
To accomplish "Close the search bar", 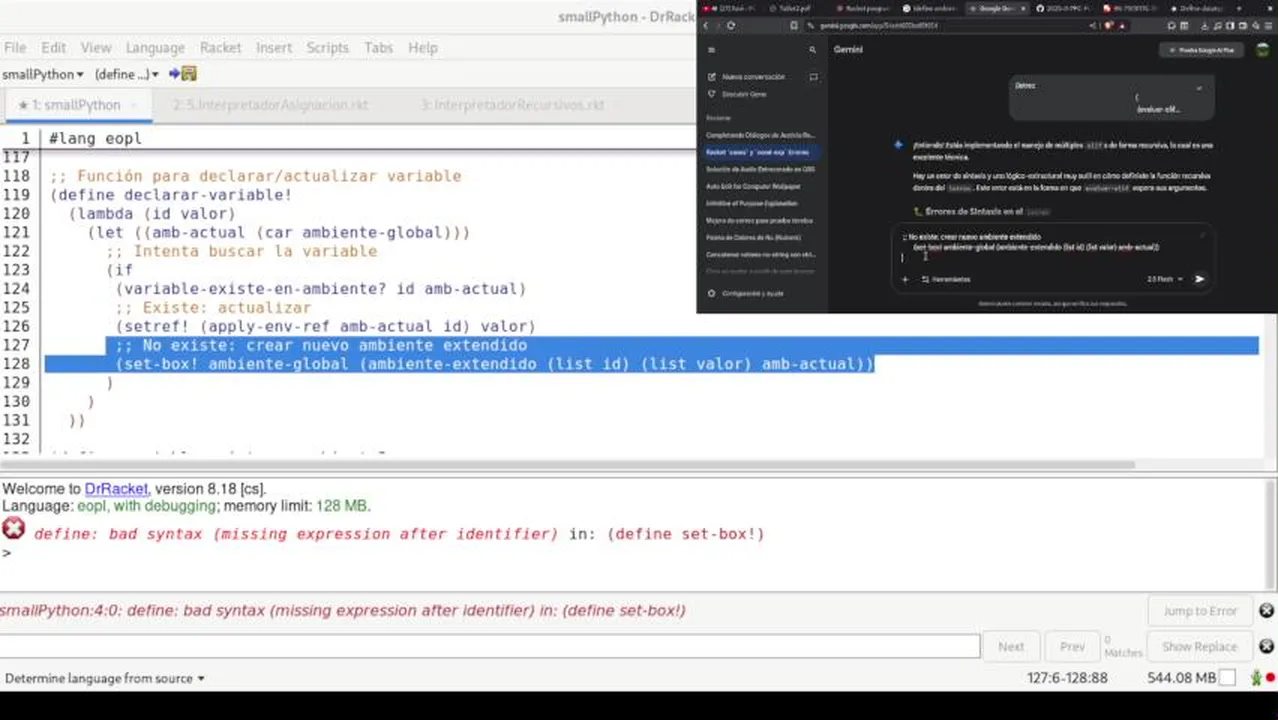I will click(1266, 646).
